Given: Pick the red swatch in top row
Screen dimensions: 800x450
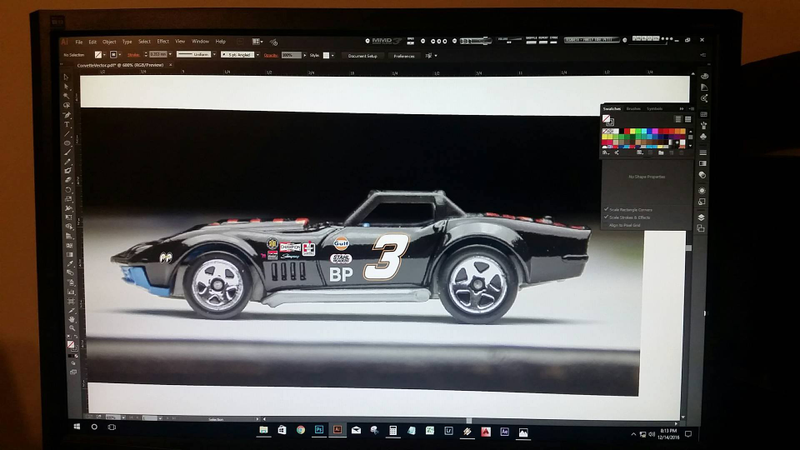Looking at the screenshot, I should pos(627,131).
